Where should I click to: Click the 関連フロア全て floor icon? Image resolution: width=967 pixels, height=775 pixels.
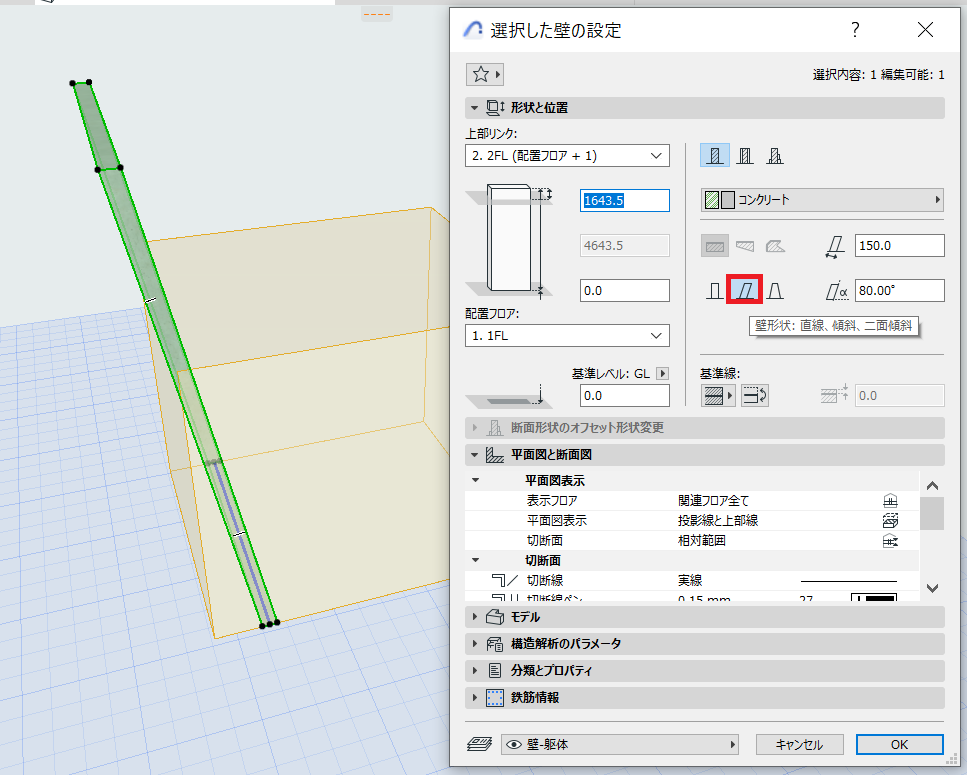pyautogui.click(x=890, y=501)
